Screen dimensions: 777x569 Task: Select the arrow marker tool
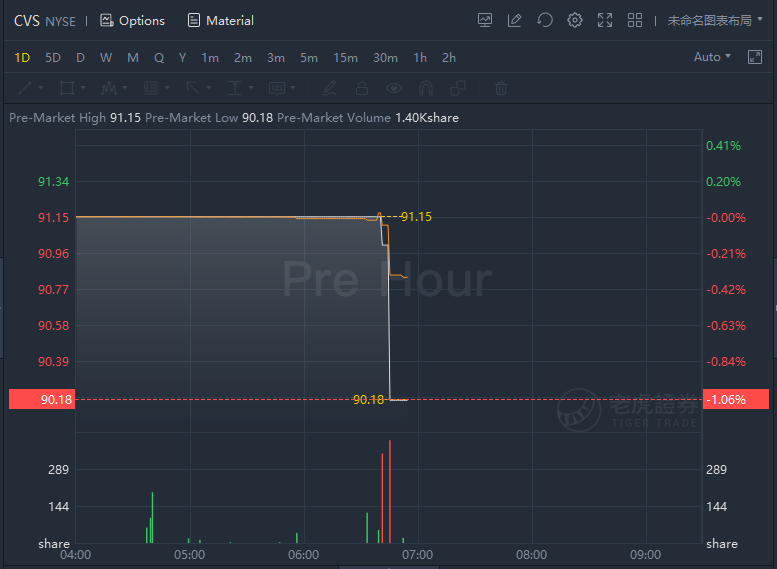pyautogui.click(x=193, y=88)
